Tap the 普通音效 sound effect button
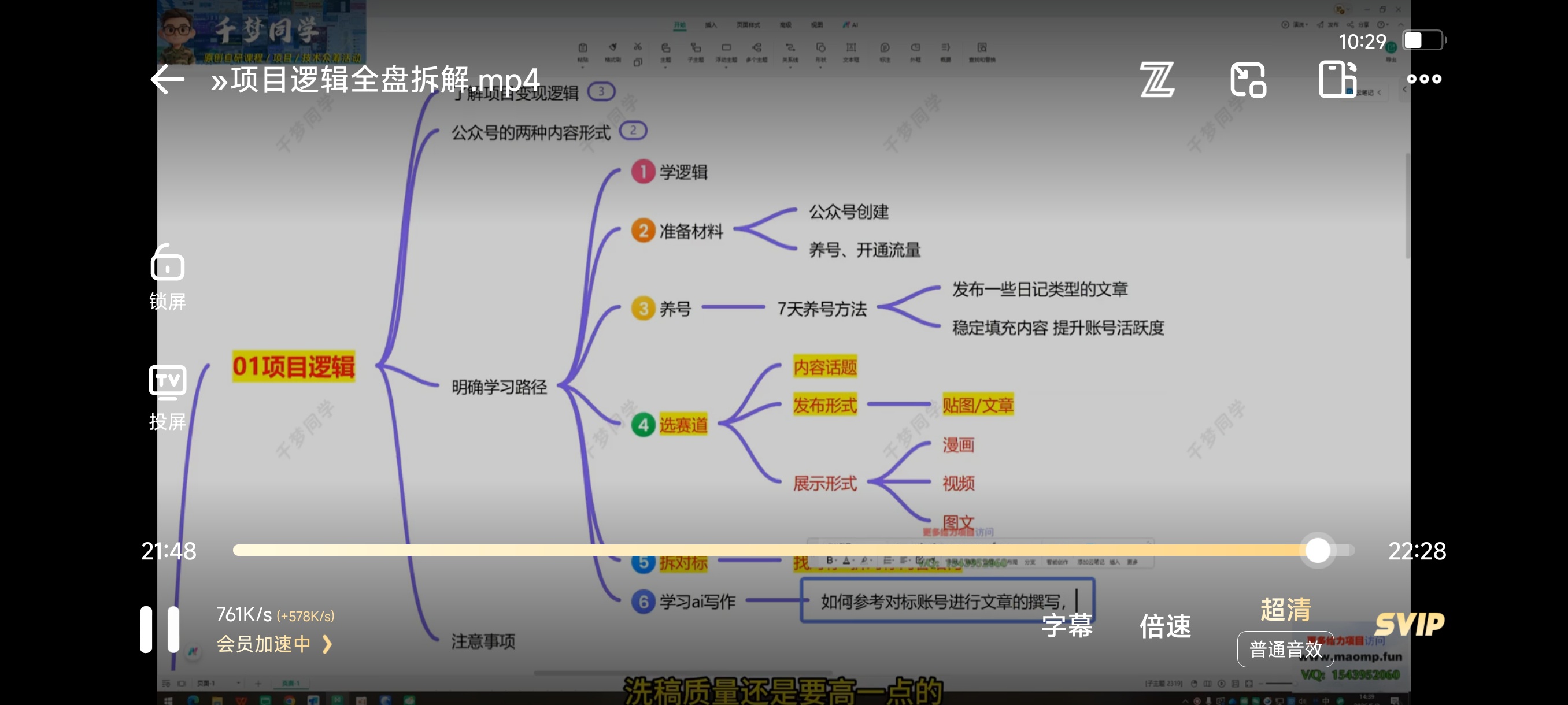 1286,649
